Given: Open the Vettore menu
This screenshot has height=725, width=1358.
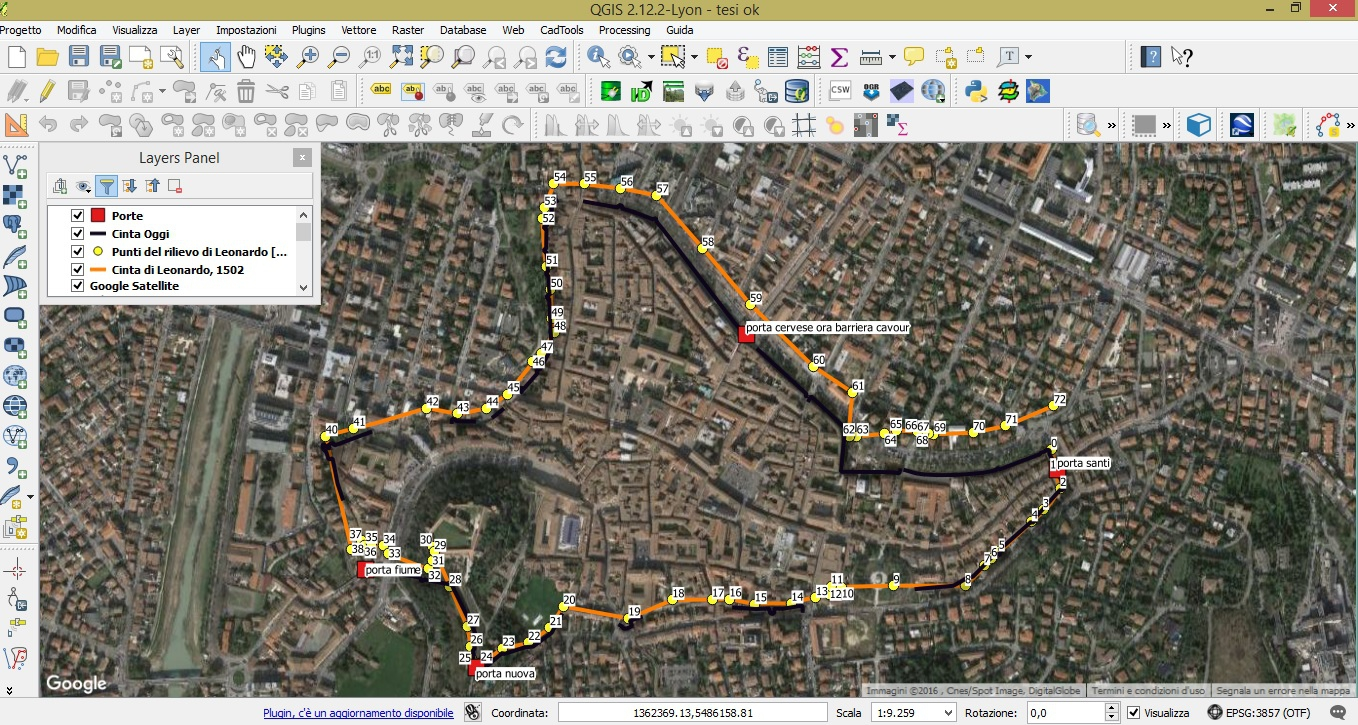Looking at the screenshot, I should point(359,30).
